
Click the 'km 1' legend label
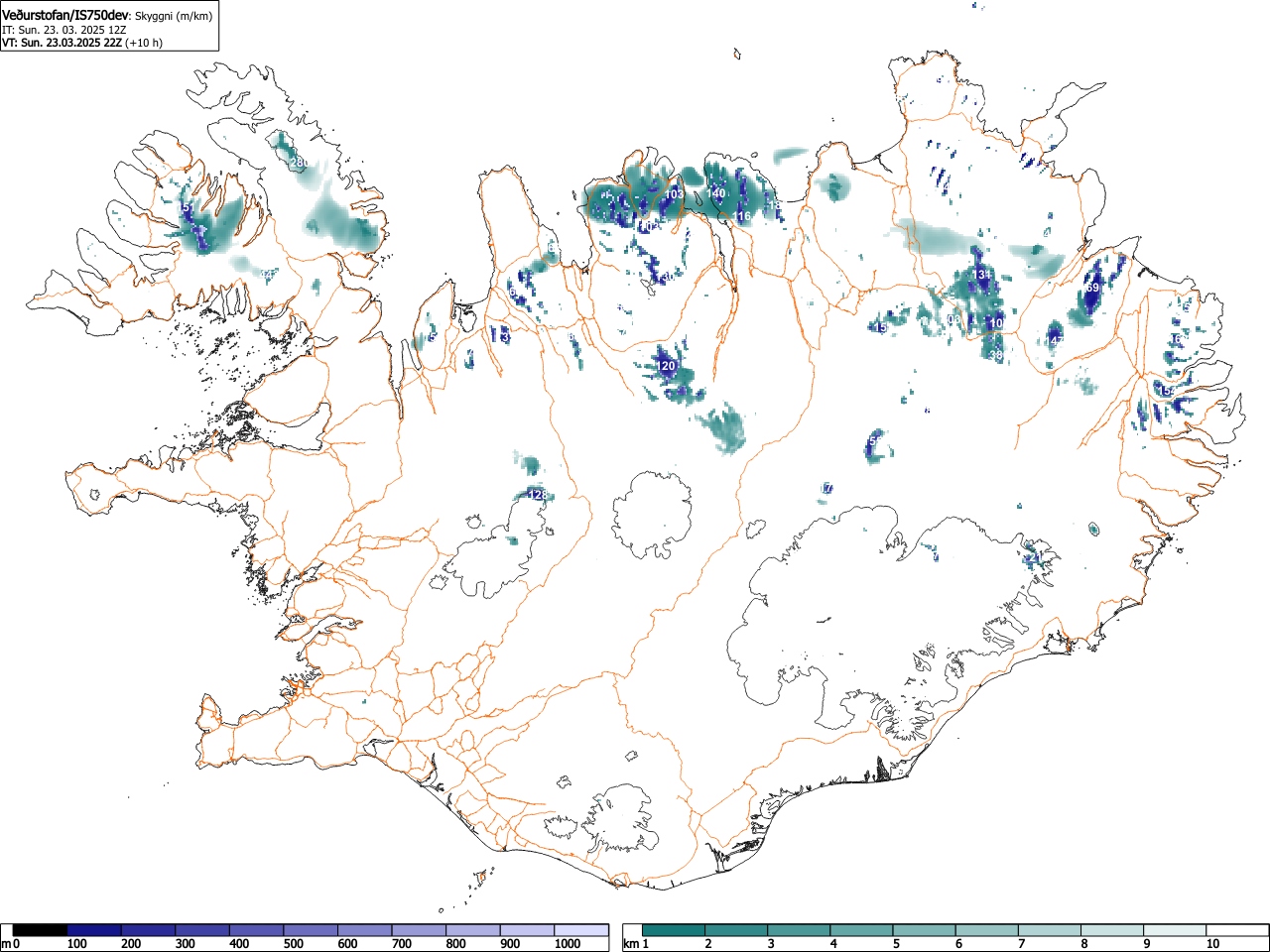(x=636, y=944)
